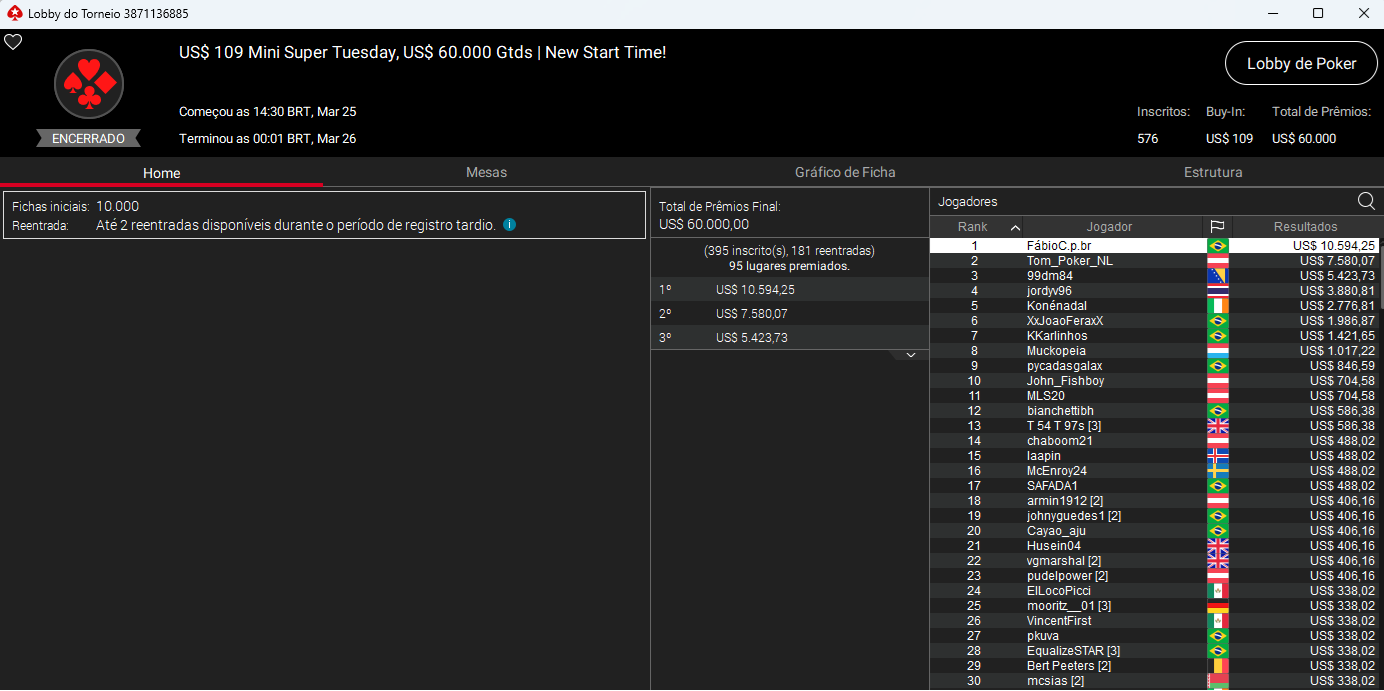Open the Gráfico de Ficha tab
Viewport: 1384px width, 691px height.
pyautogui.click(x=845, y=172)
